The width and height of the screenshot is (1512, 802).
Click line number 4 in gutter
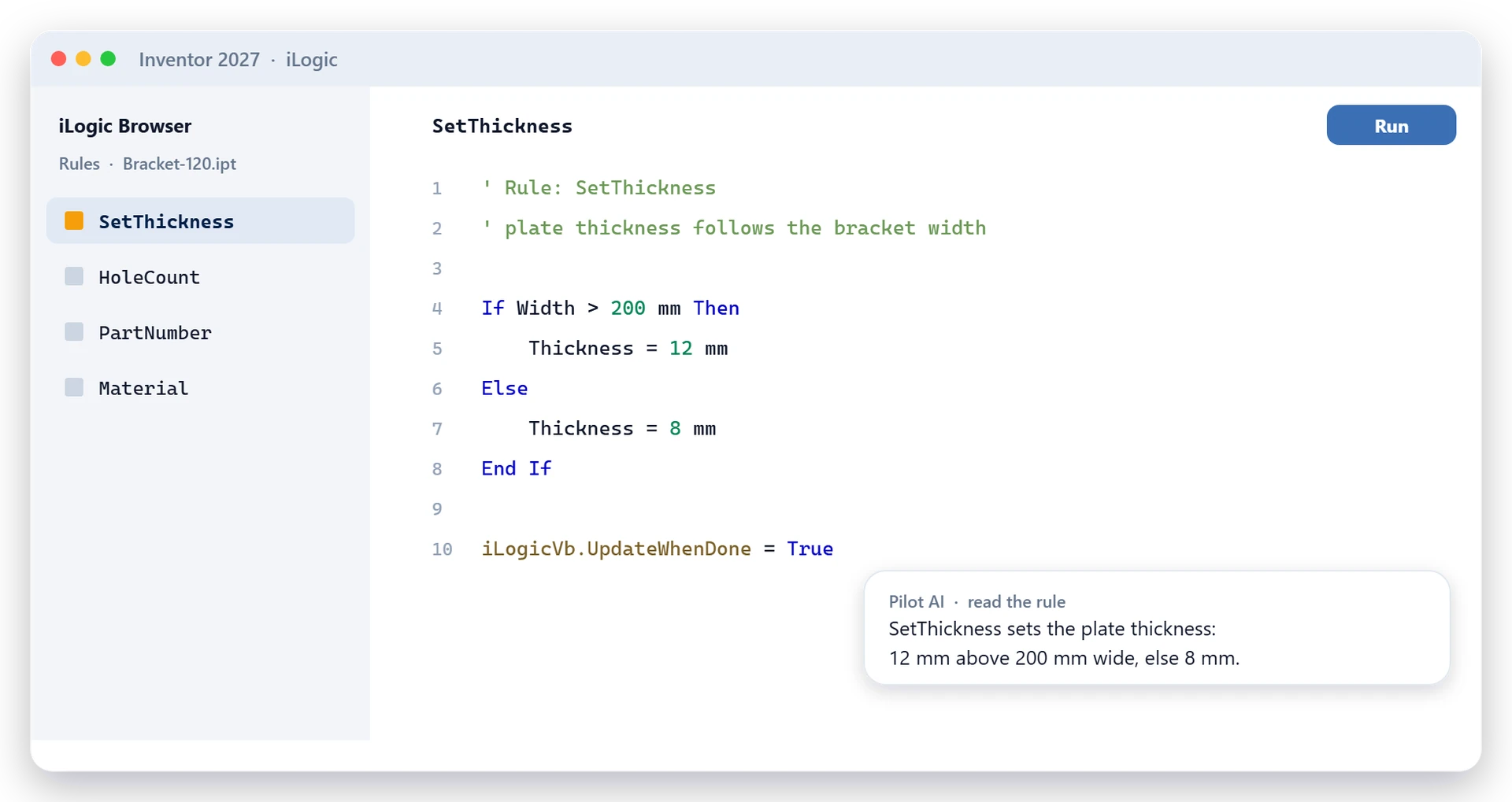point(437,309)
